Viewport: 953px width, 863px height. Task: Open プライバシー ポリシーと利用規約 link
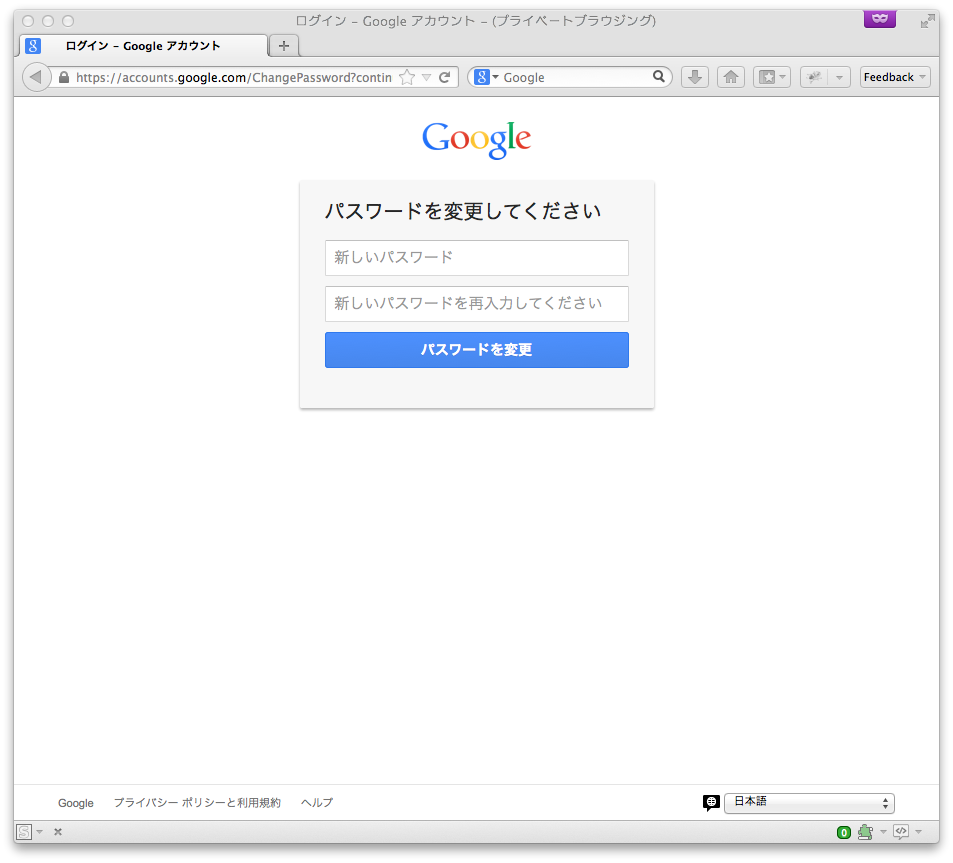pyautogui.click(x=198, y=803)
